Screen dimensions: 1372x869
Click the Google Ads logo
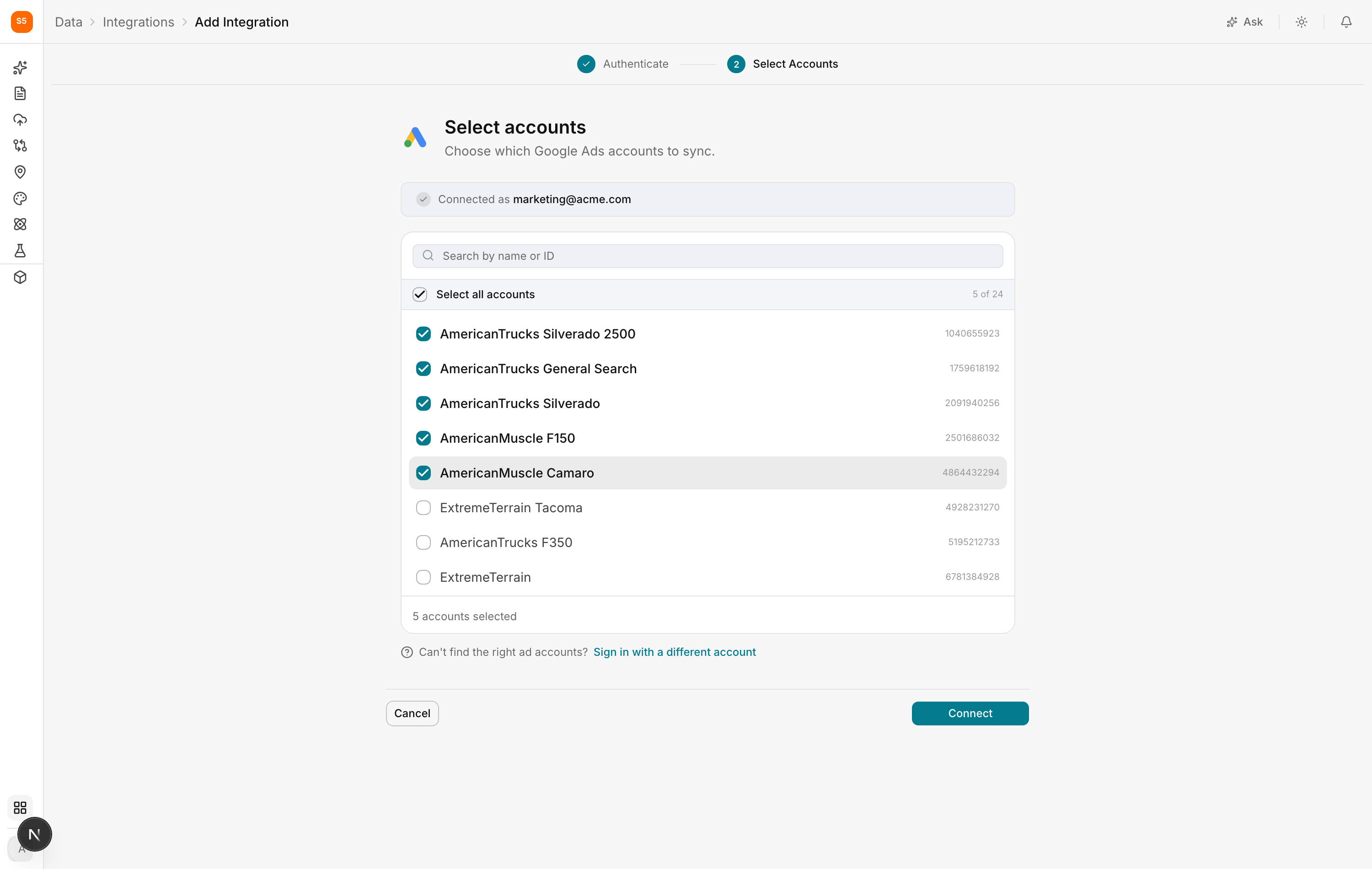[x=415, y=137]
